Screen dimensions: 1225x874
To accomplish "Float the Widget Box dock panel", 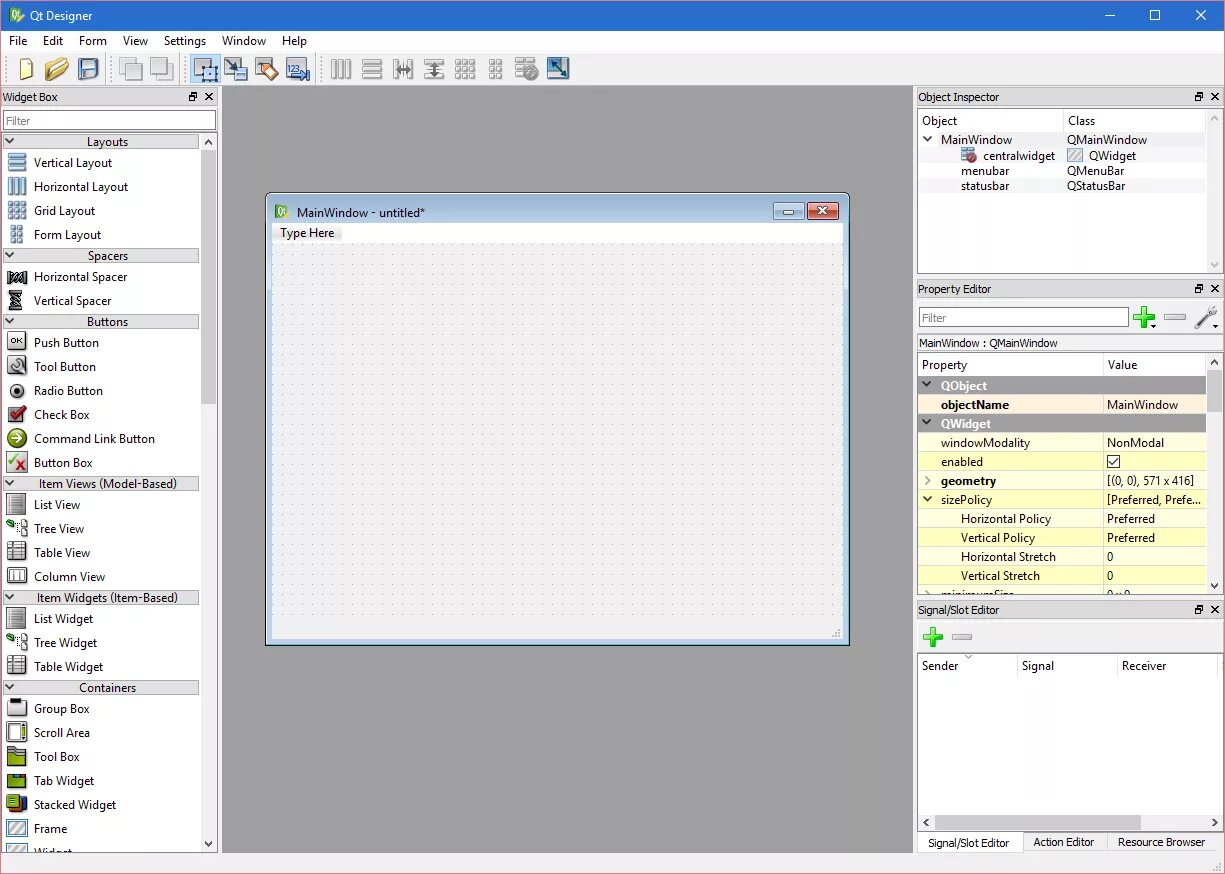I will 193,97.
